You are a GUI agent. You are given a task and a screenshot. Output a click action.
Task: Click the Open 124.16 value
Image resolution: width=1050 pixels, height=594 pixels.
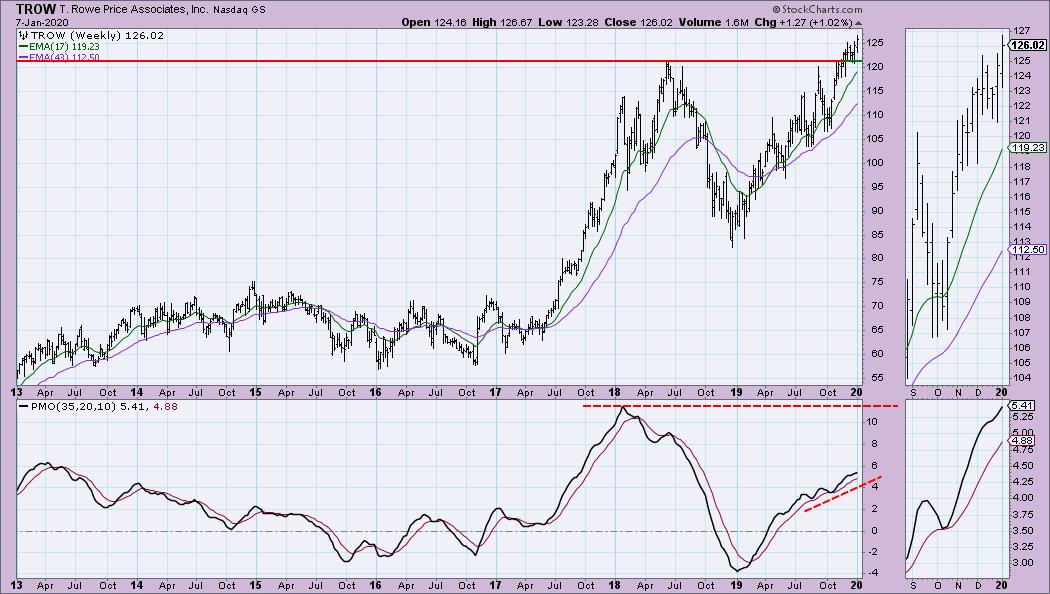point(435,22)
